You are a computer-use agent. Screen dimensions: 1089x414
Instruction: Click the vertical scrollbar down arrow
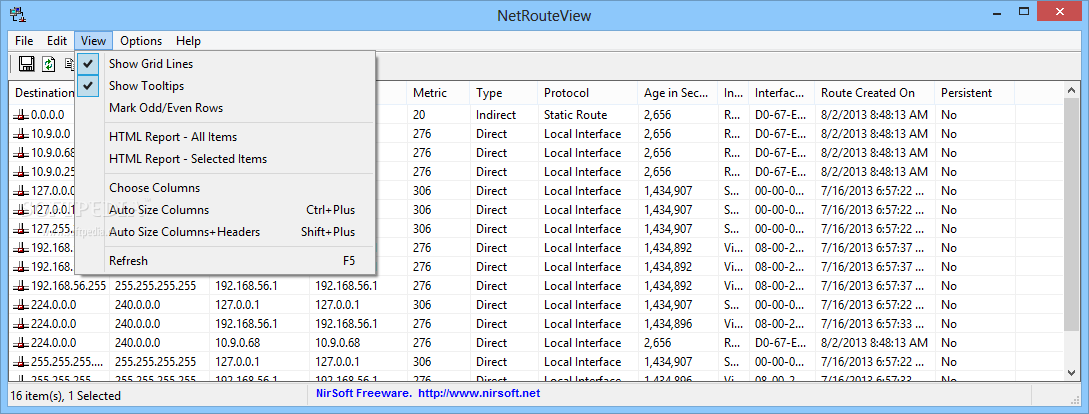(x=1072, y=373)
